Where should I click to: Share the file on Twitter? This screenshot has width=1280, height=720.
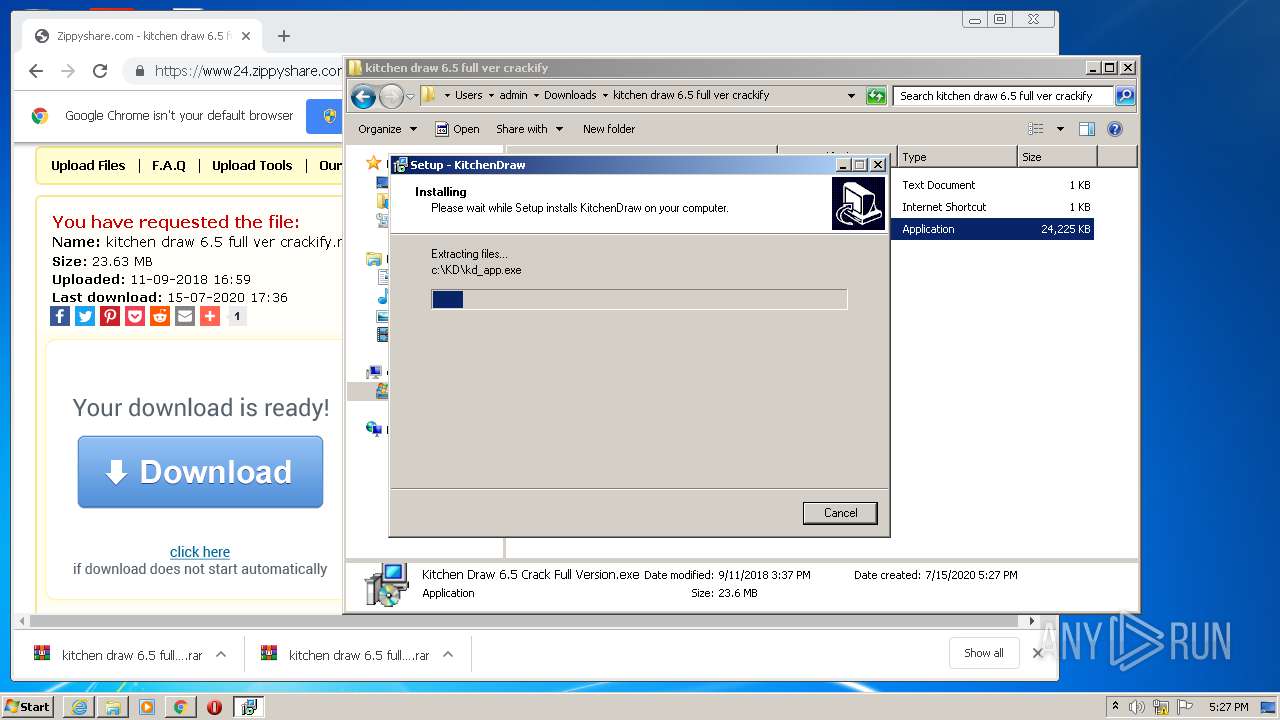pyautogui.click(x=85, y=316)
